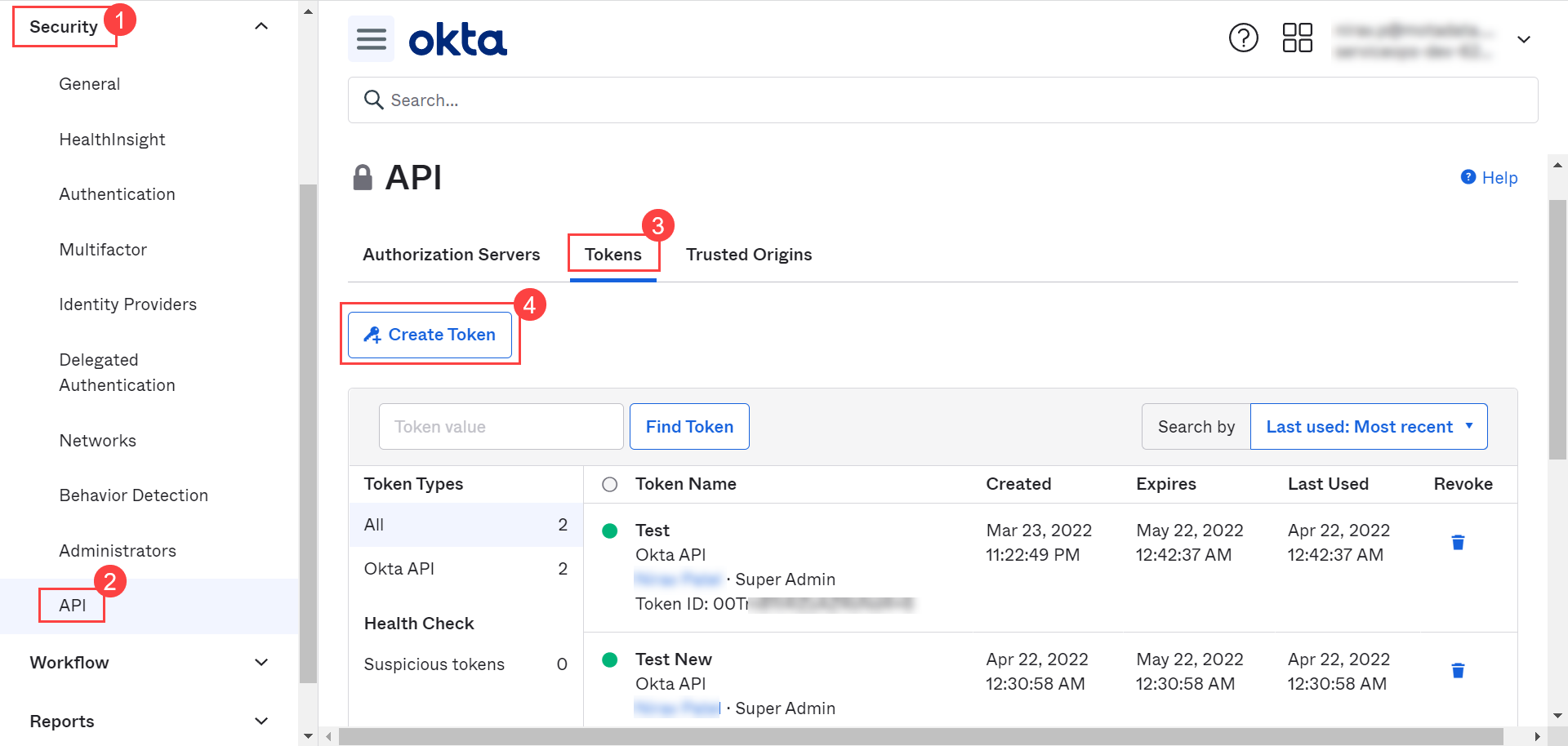Click the Created column header
The height and width of the screenshot is (746, 1568).
1018,484
